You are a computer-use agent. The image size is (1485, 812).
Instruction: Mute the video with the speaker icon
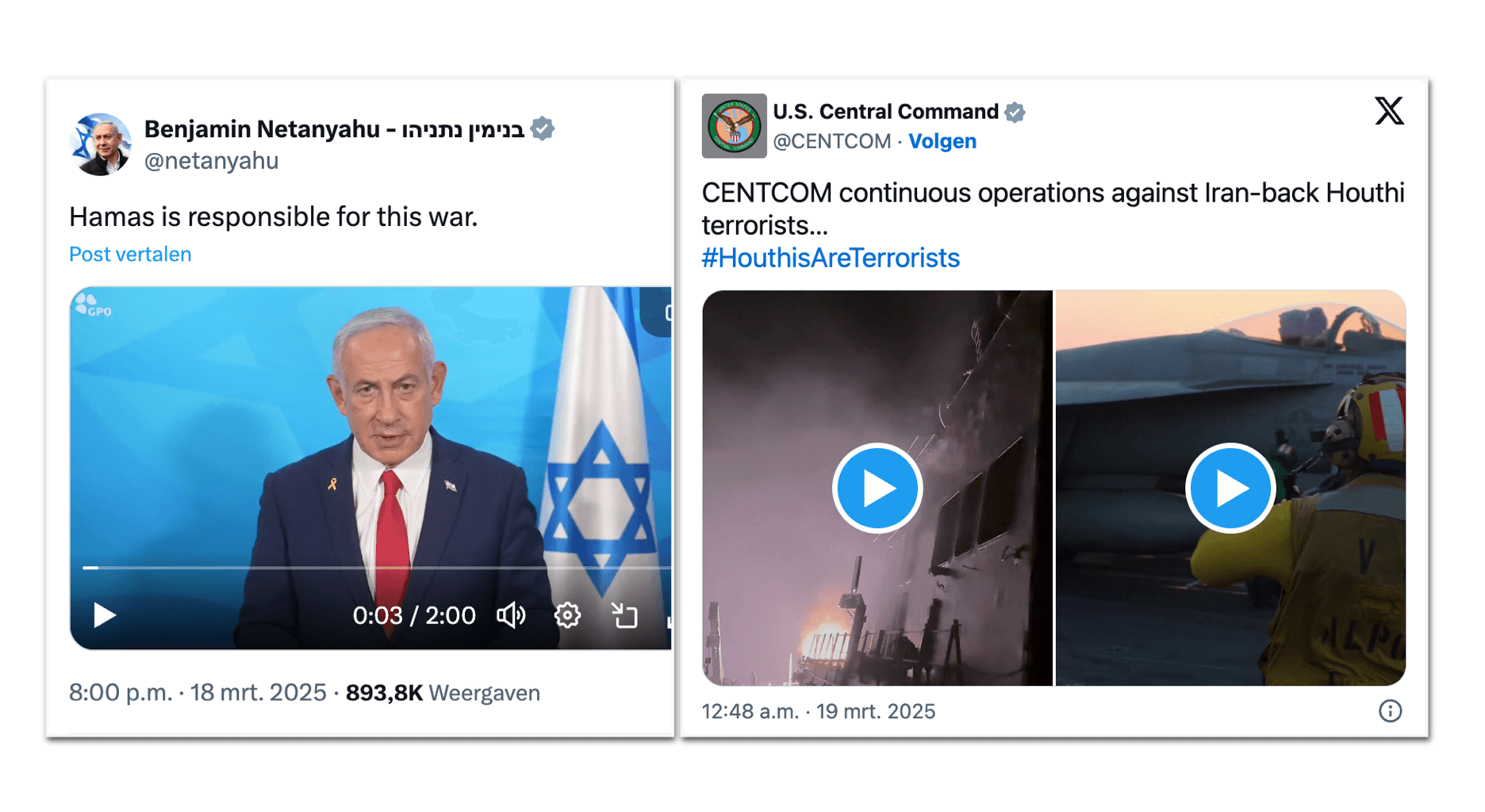(x=511, y=615)
